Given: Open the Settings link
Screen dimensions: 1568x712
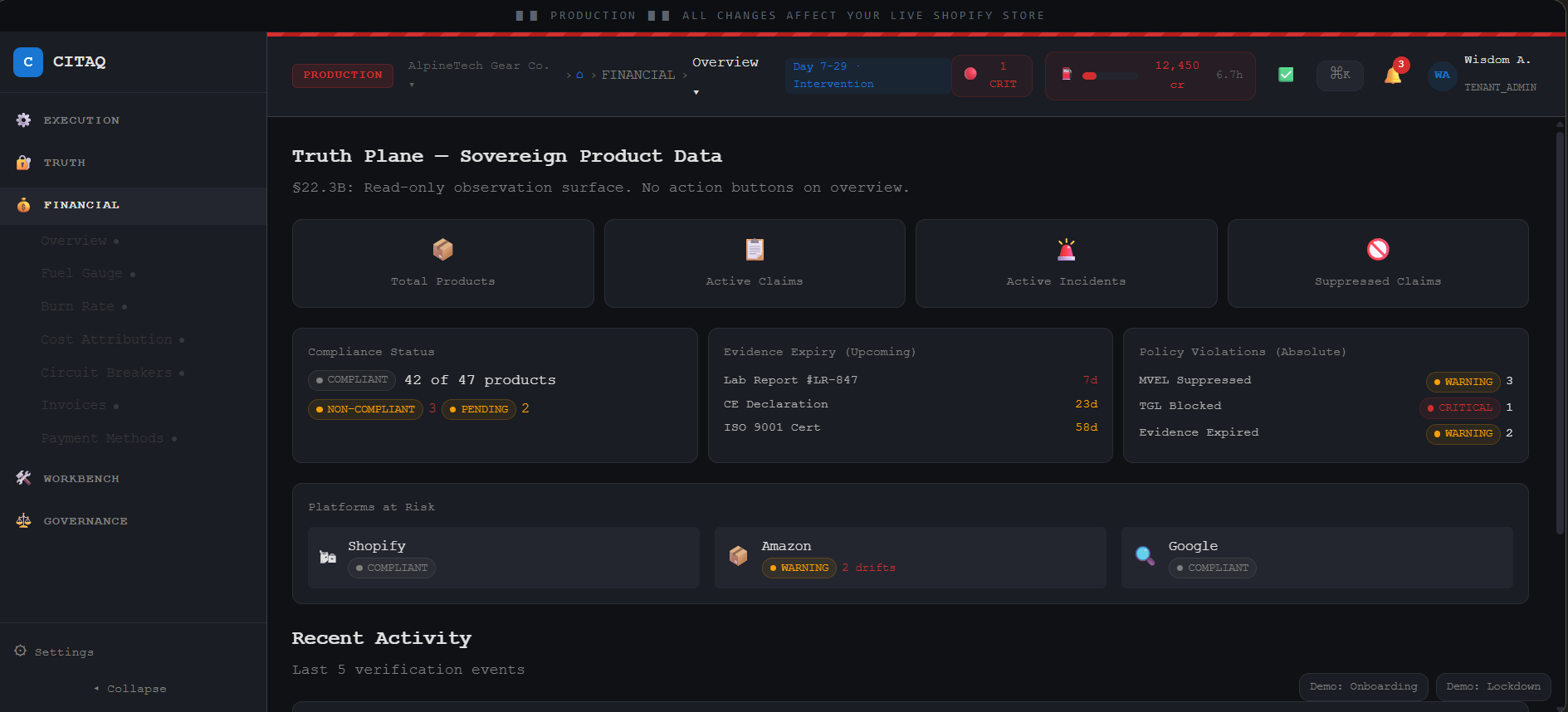Looking at the screenshot, I should tap(55, 651).
